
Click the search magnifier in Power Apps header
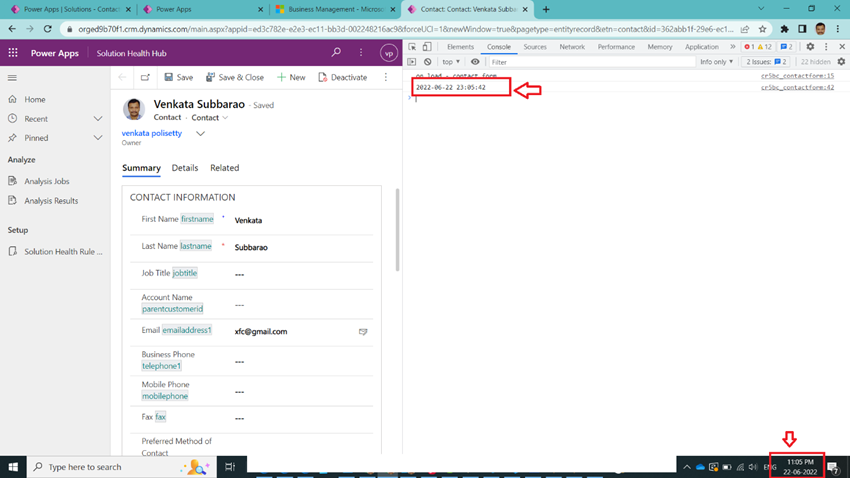(x=336, y=53)
